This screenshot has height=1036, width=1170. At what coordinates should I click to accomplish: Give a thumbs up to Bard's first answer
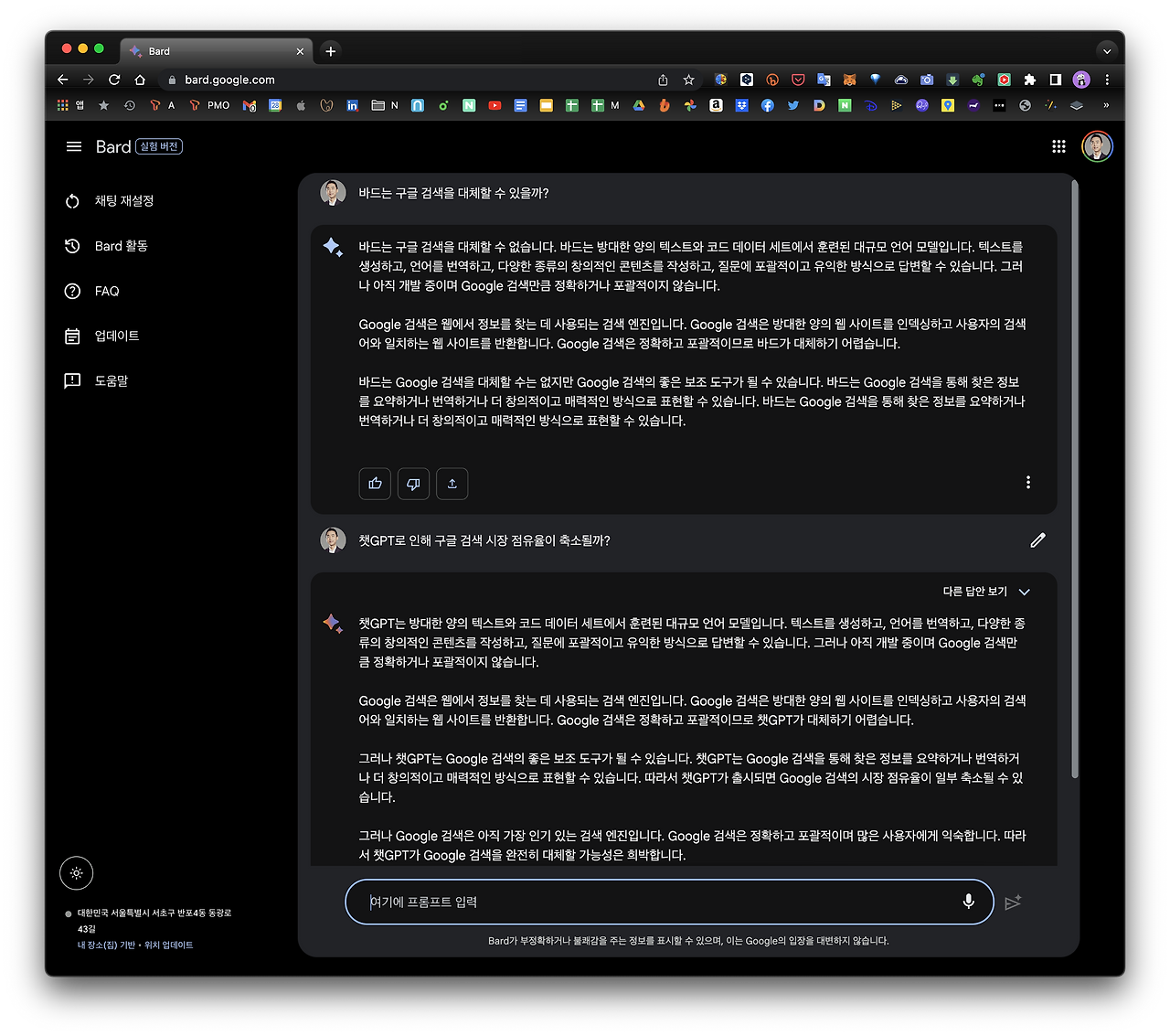(x=375, y=484)
